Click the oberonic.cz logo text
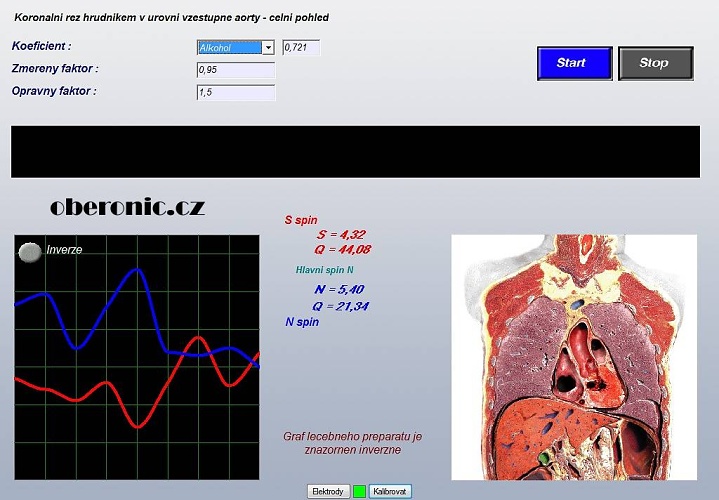719x500 pixels. click(x=127, y=207)
